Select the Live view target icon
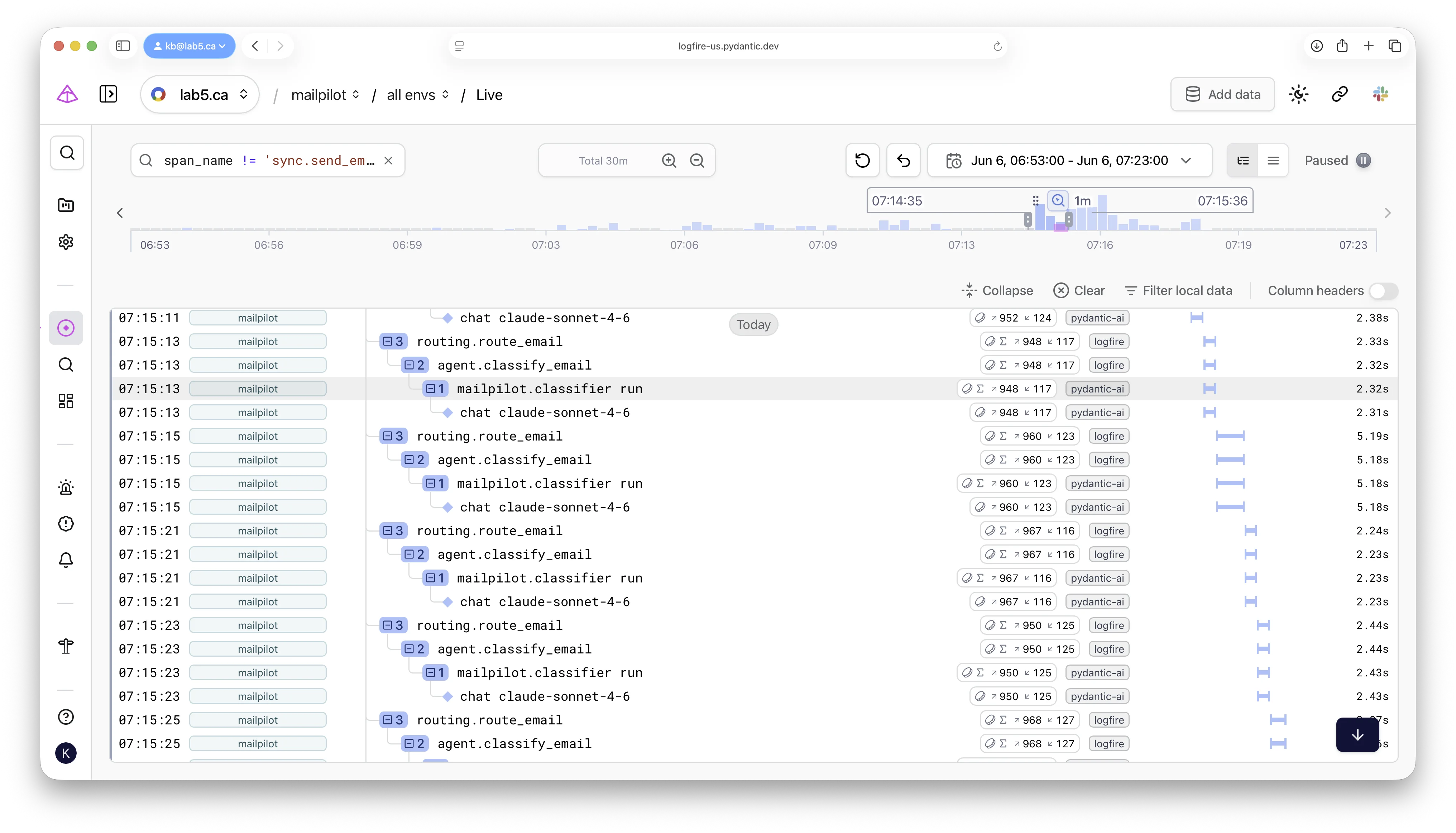 pyautogui.click(x=66, y=328)
